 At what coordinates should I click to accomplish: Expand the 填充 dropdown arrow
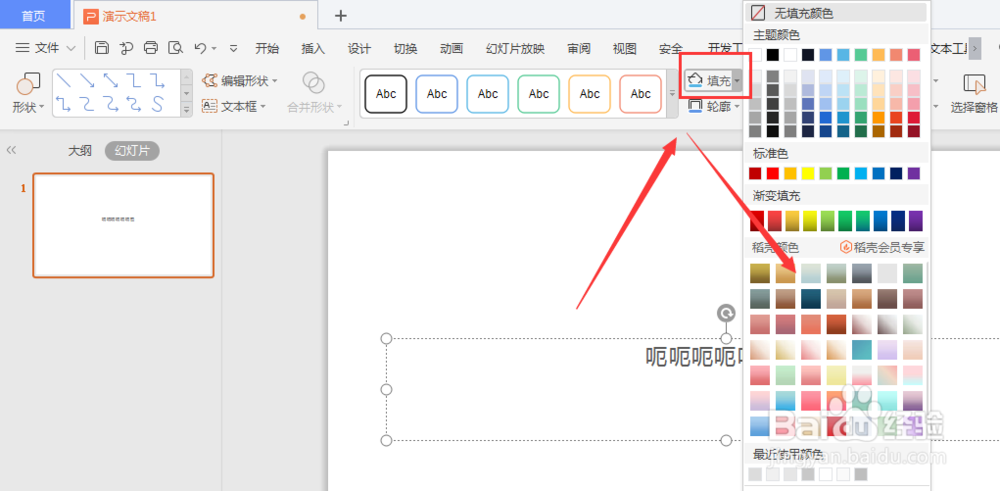pyautogui.click(x=737, y=81)
